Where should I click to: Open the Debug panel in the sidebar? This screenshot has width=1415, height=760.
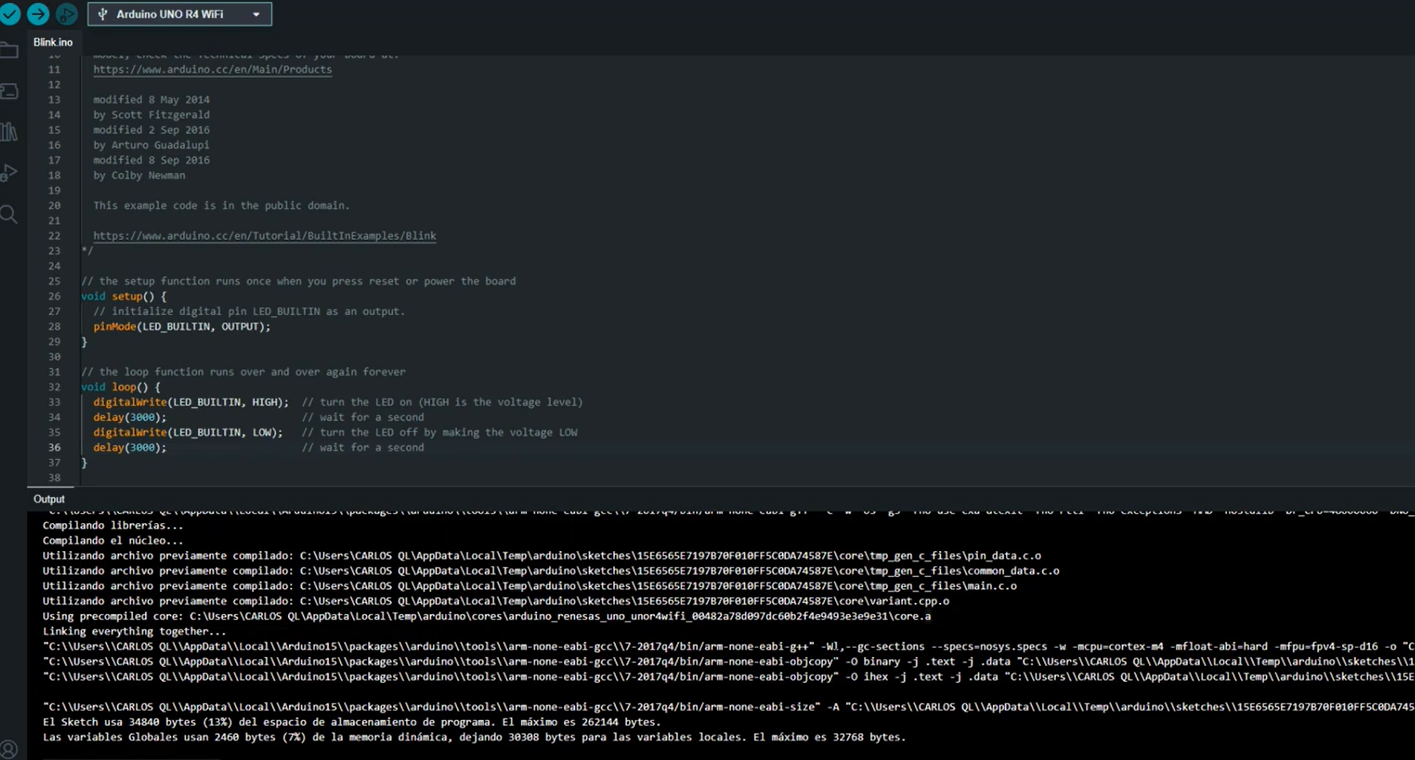click(x=9, y=173)
